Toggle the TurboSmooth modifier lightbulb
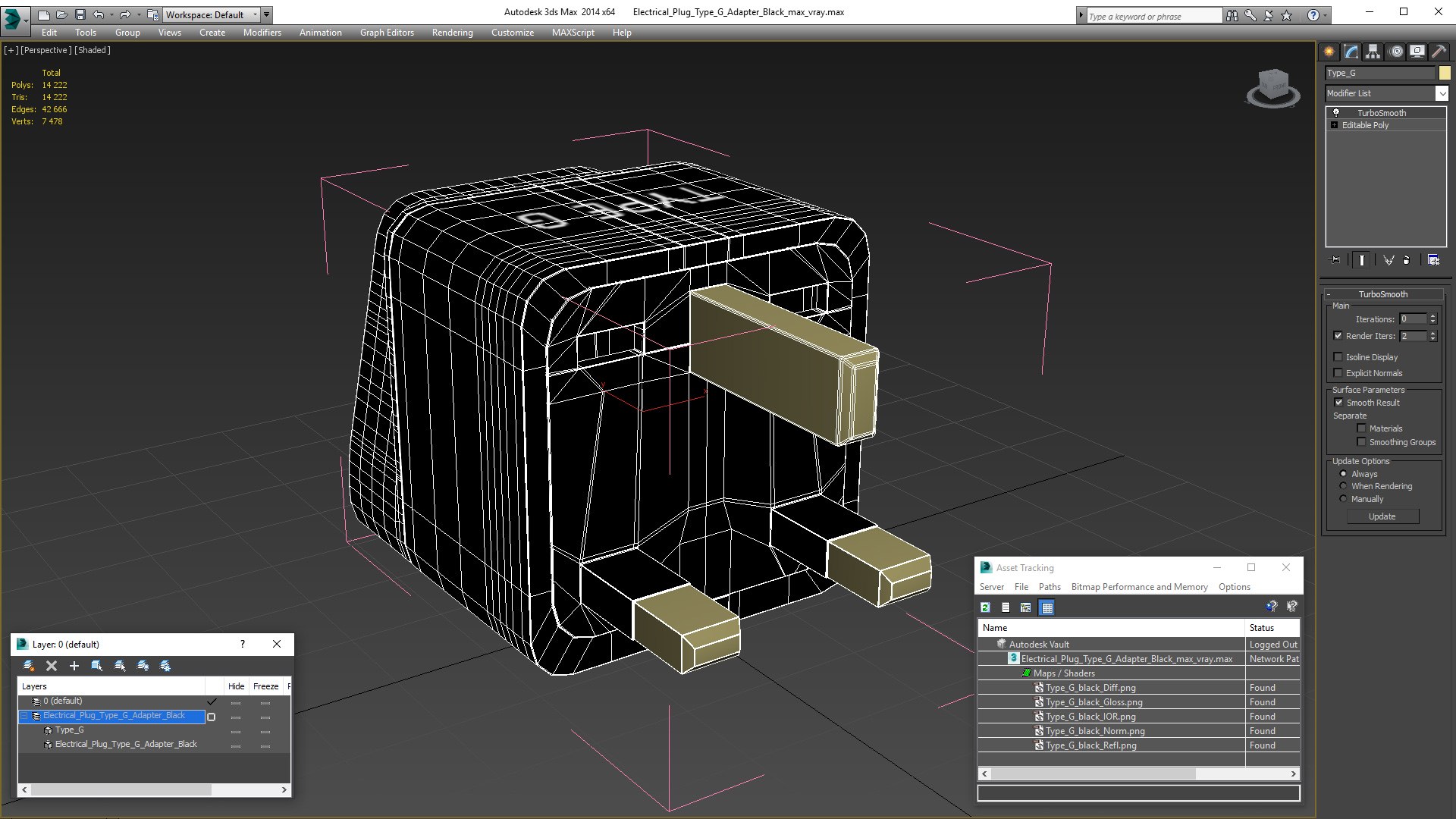Viewport: 1456px width, 819px height. coord(1336,112)
